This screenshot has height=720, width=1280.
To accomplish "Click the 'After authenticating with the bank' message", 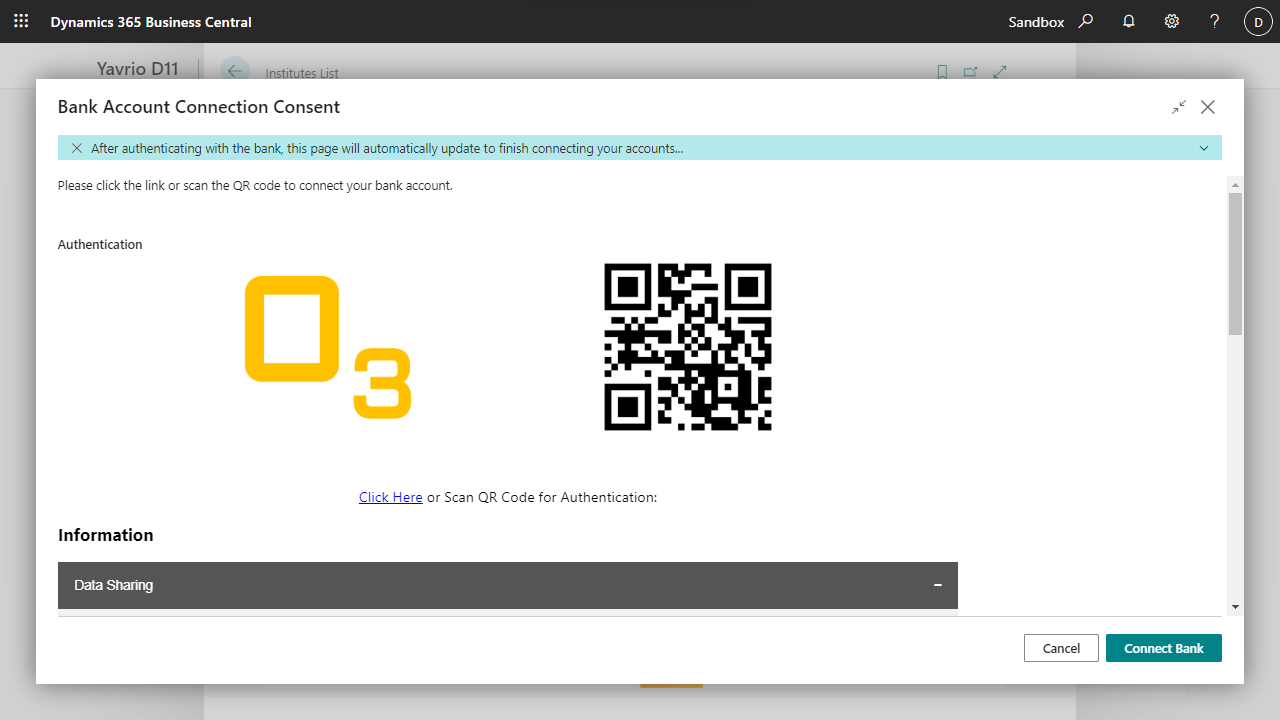I will point(387,148).
